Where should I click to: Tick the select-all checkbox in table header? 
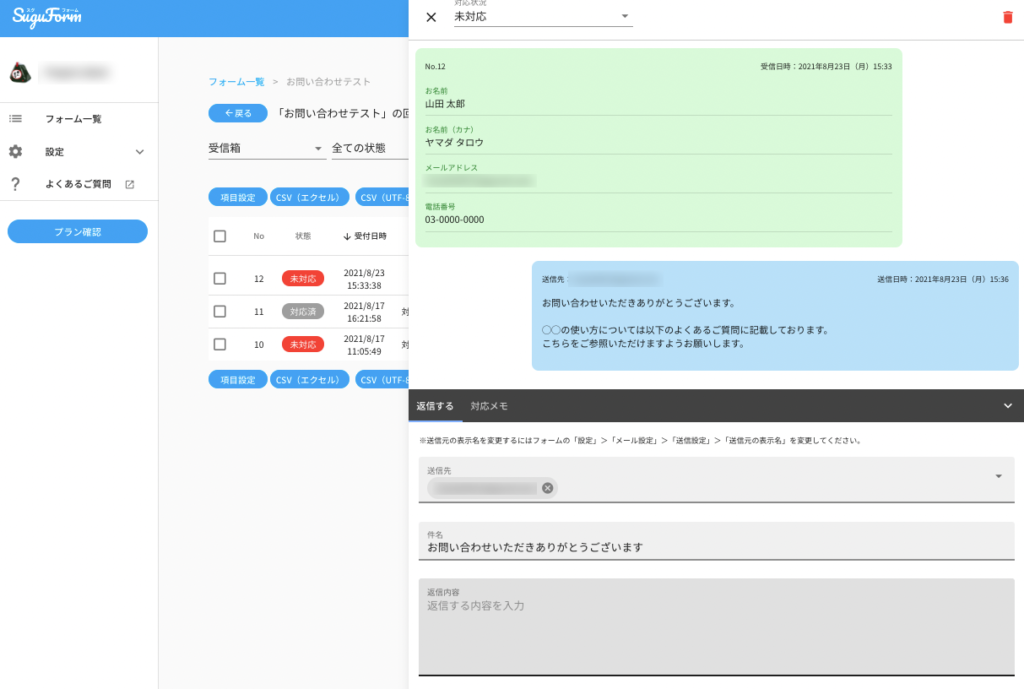point(220,236)
